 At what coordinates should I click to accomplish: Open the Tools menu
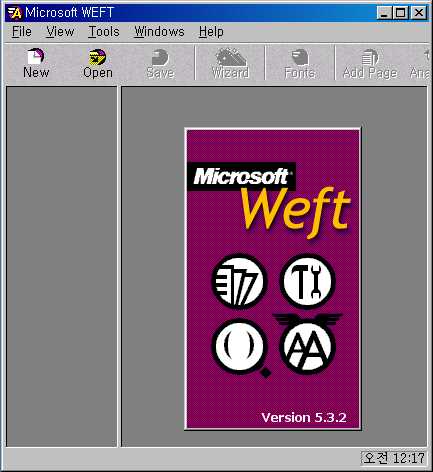tap(104, 32)
